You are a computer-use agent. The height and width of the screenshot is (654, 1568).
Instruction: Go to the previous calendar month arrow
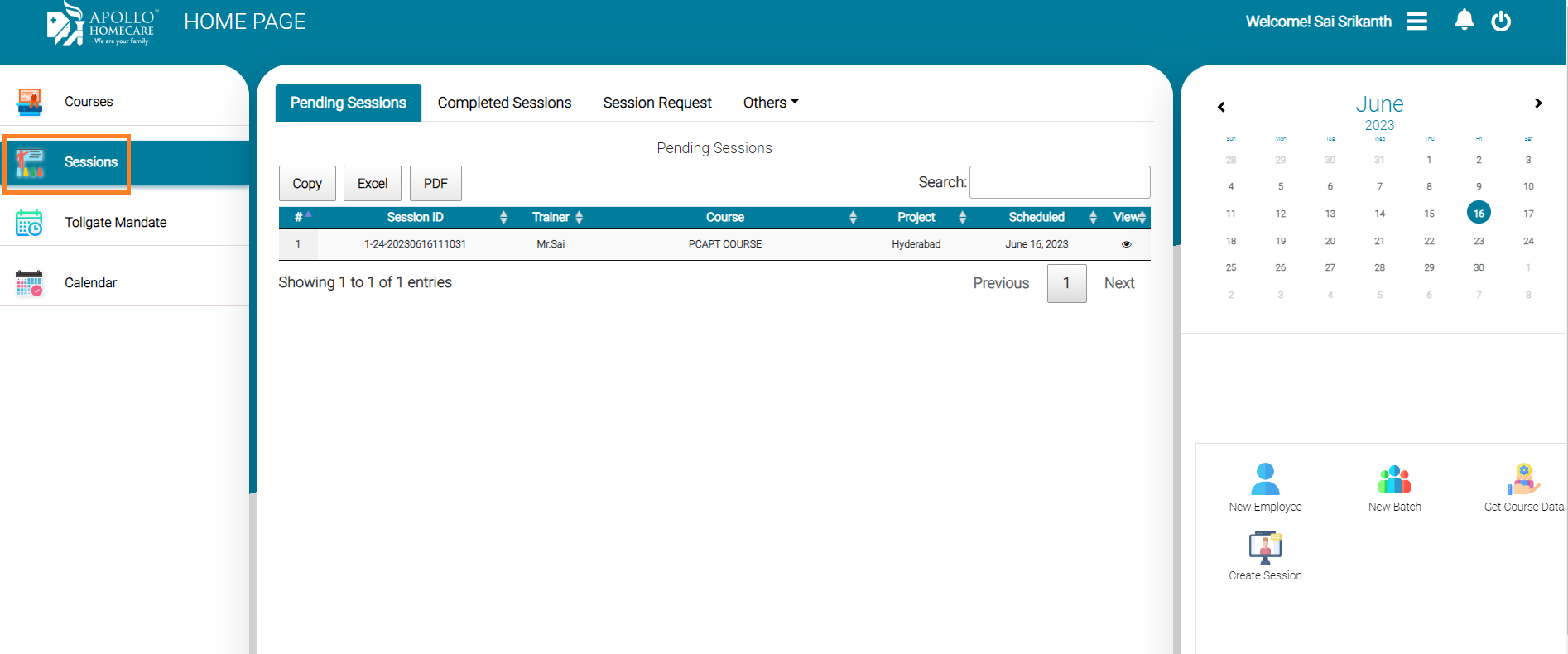1221,107
